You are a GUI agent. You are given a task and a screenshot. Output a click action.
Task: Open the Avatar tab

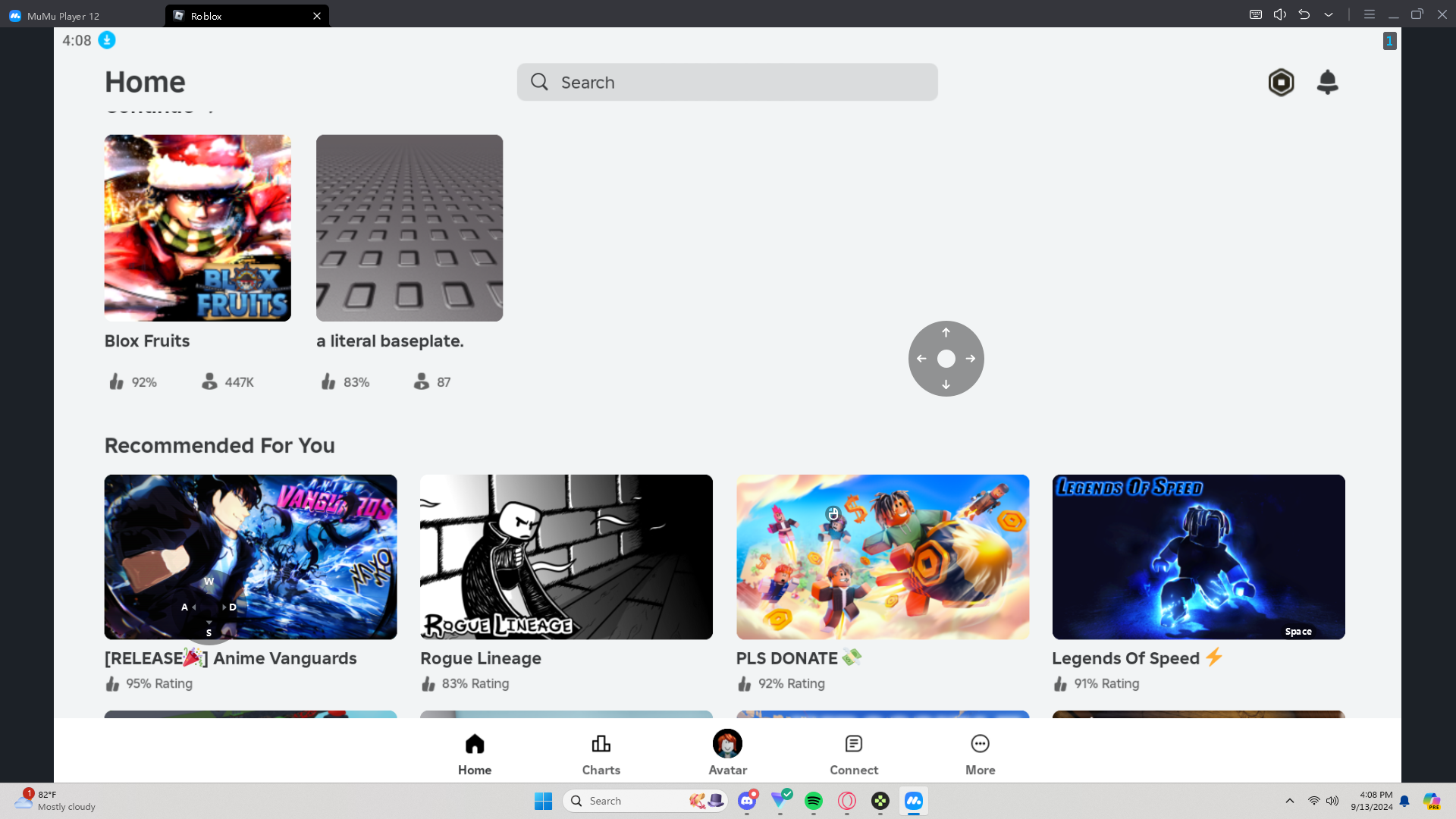coord(728,755)
